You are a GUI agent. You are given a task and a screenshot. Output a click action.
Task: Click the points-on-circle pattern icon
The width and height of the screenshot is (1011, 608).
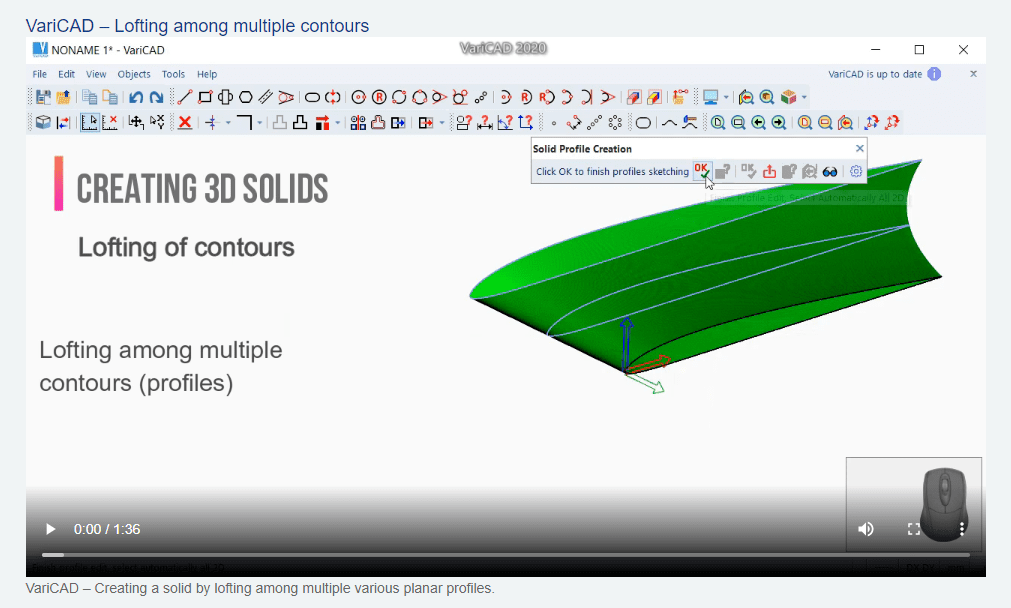click(x=615, y=123)
